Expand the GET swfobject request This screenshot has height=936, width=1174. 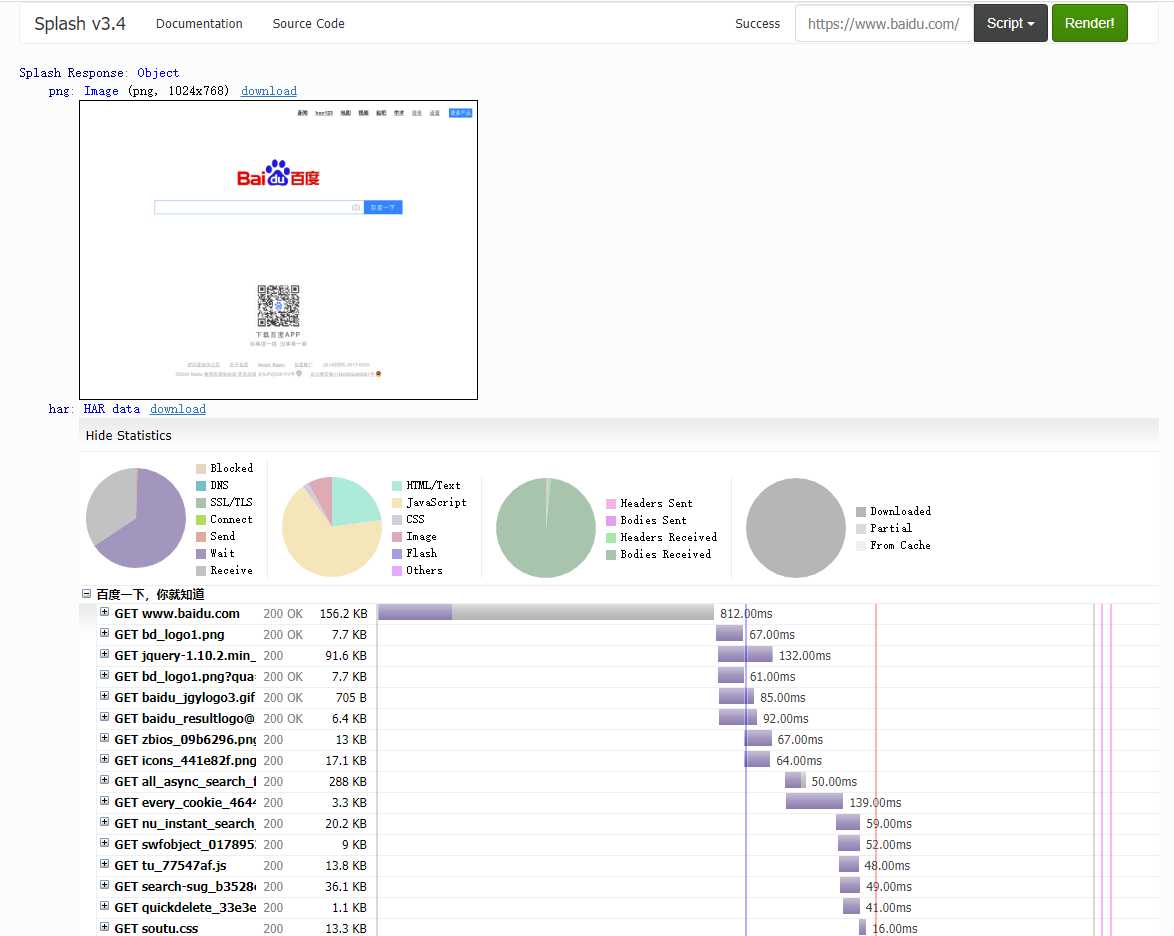104,843
